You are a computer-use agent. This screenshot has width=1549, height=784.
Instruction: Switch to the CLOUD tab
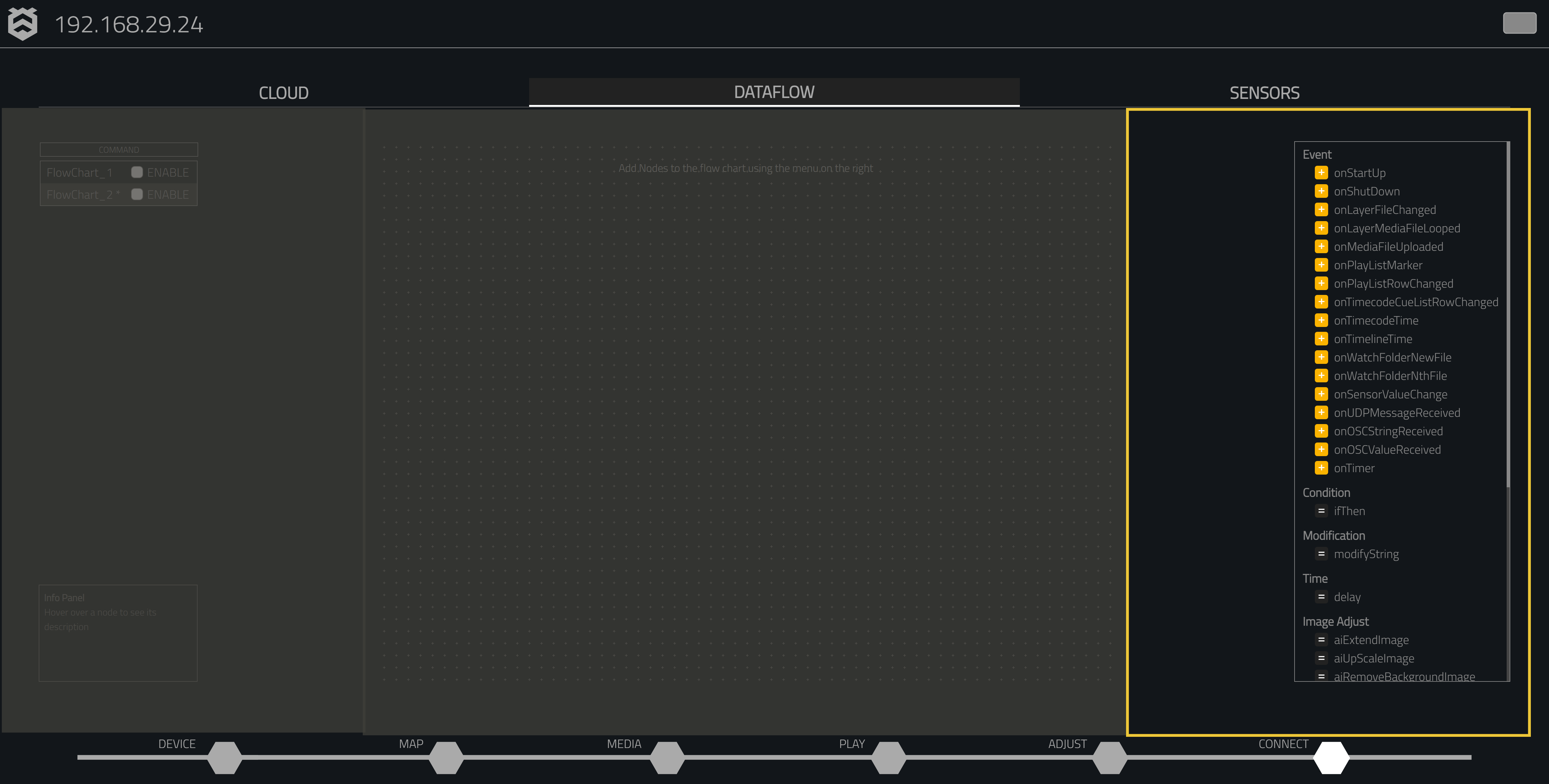(x=284, y=92)
